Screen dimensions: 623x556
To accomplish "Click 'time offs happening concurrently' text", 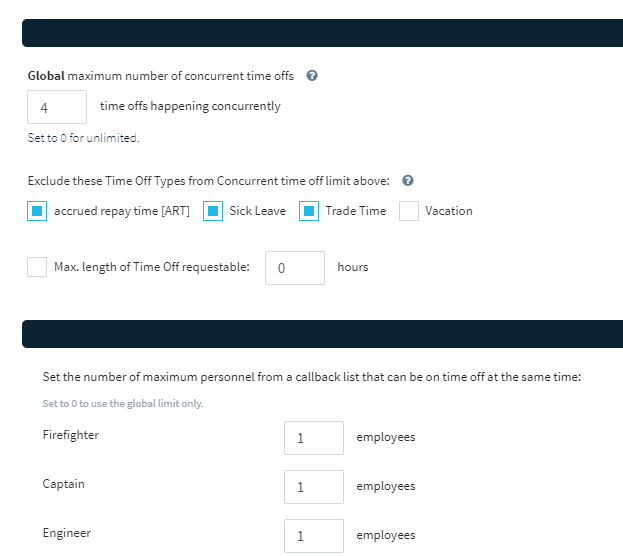I will pos(190,106).
